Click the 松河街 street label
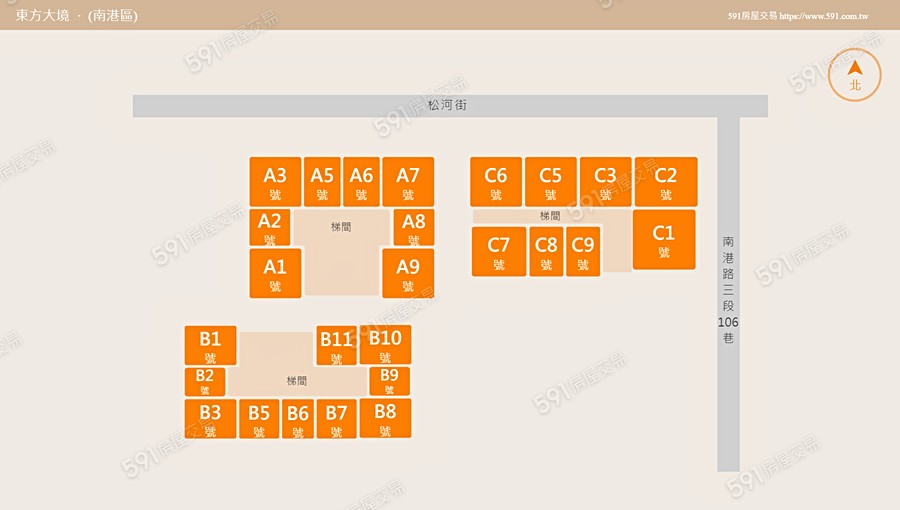This screenshot has height=510, width=900. 447,105
